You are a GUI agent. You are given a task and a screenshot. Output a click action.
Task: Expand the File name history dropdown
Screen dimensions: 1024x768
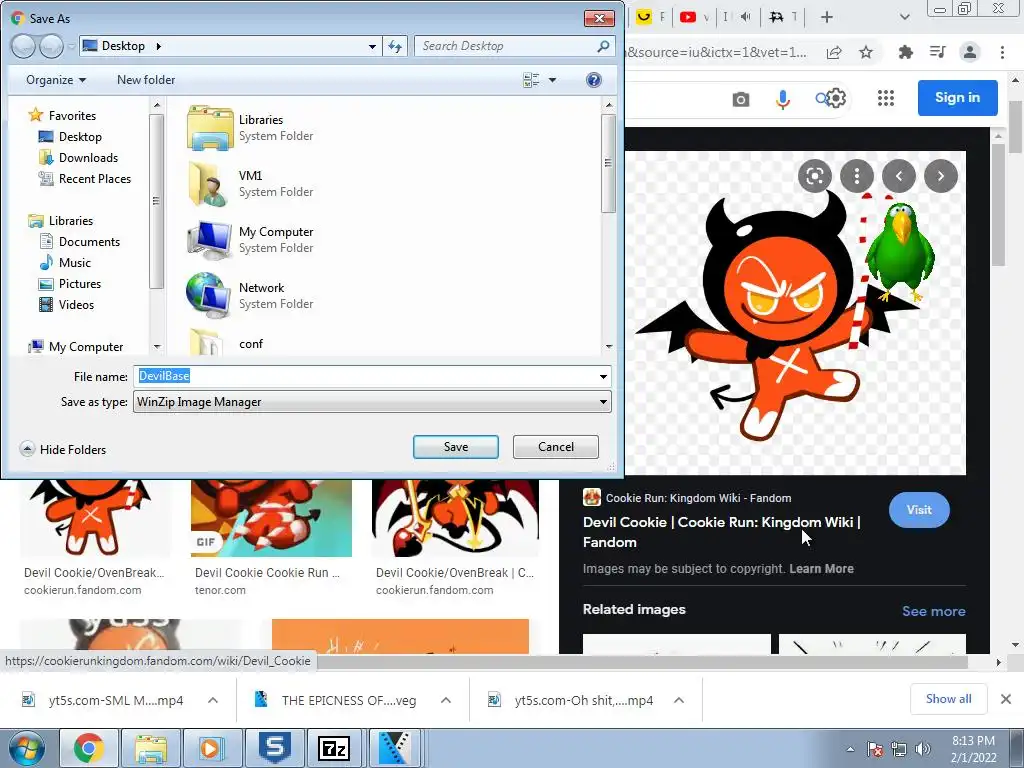[x=603, y=377]
